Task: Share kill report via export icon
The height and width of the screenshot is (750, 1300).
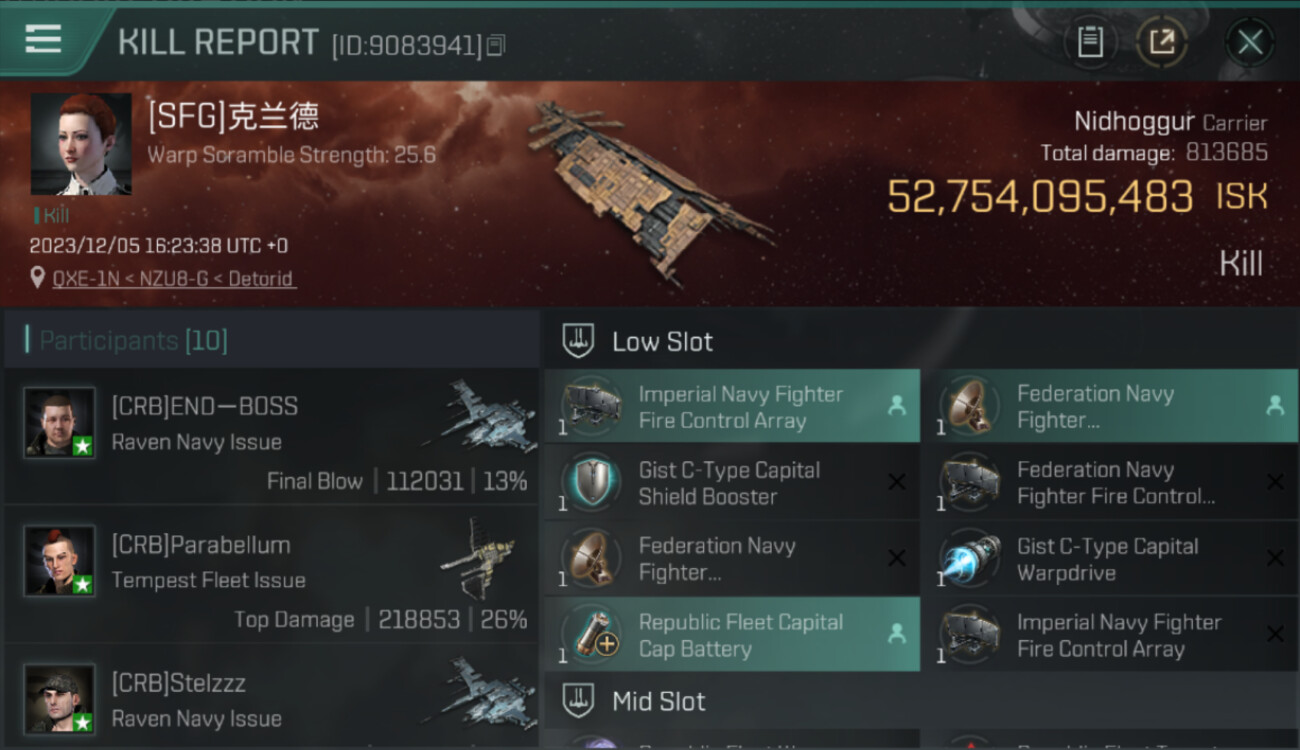Action: (x=1162, y=42)
